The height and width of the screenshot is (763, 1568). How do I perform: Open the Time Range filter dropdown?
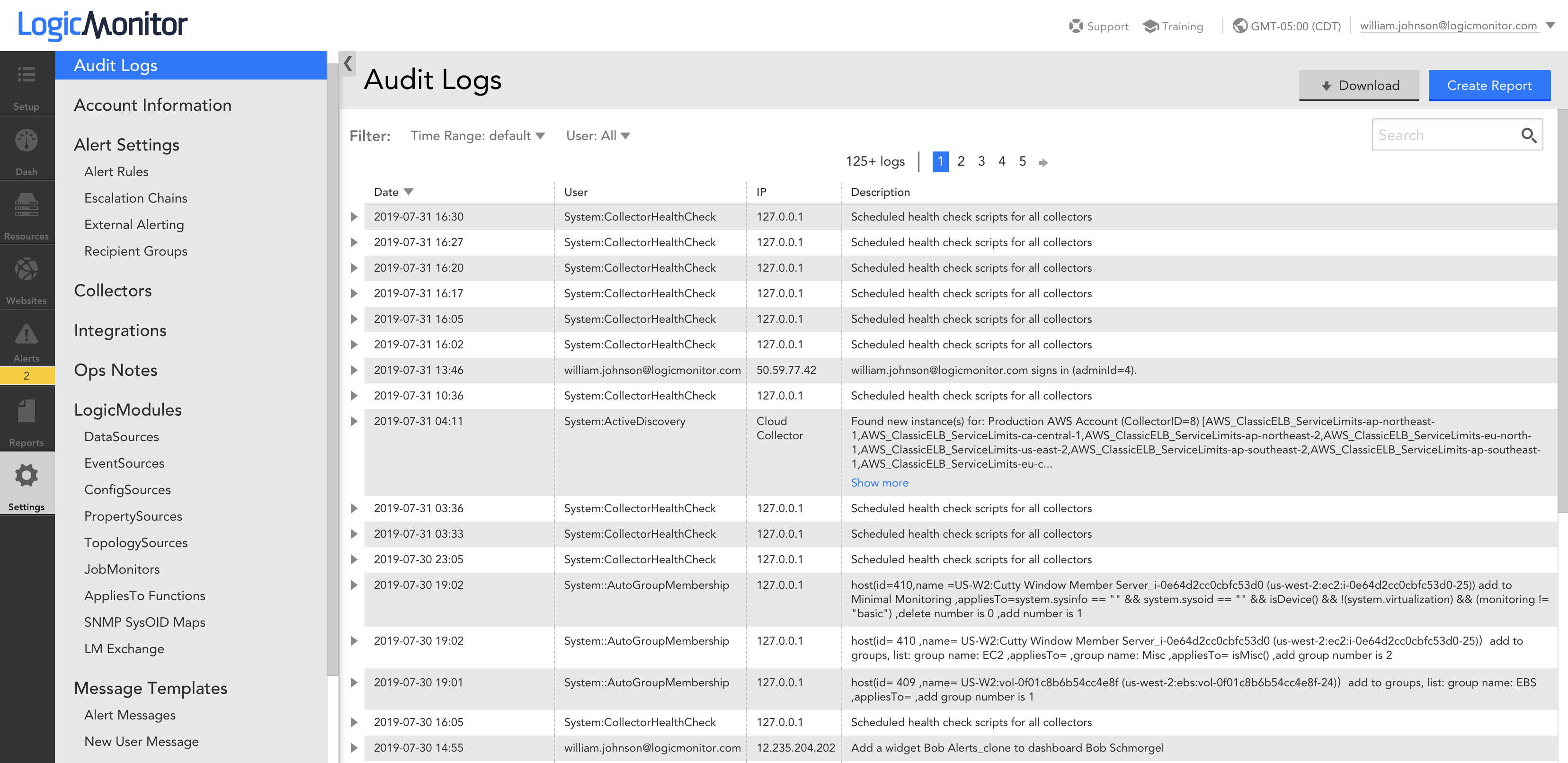tap(477, 136)
